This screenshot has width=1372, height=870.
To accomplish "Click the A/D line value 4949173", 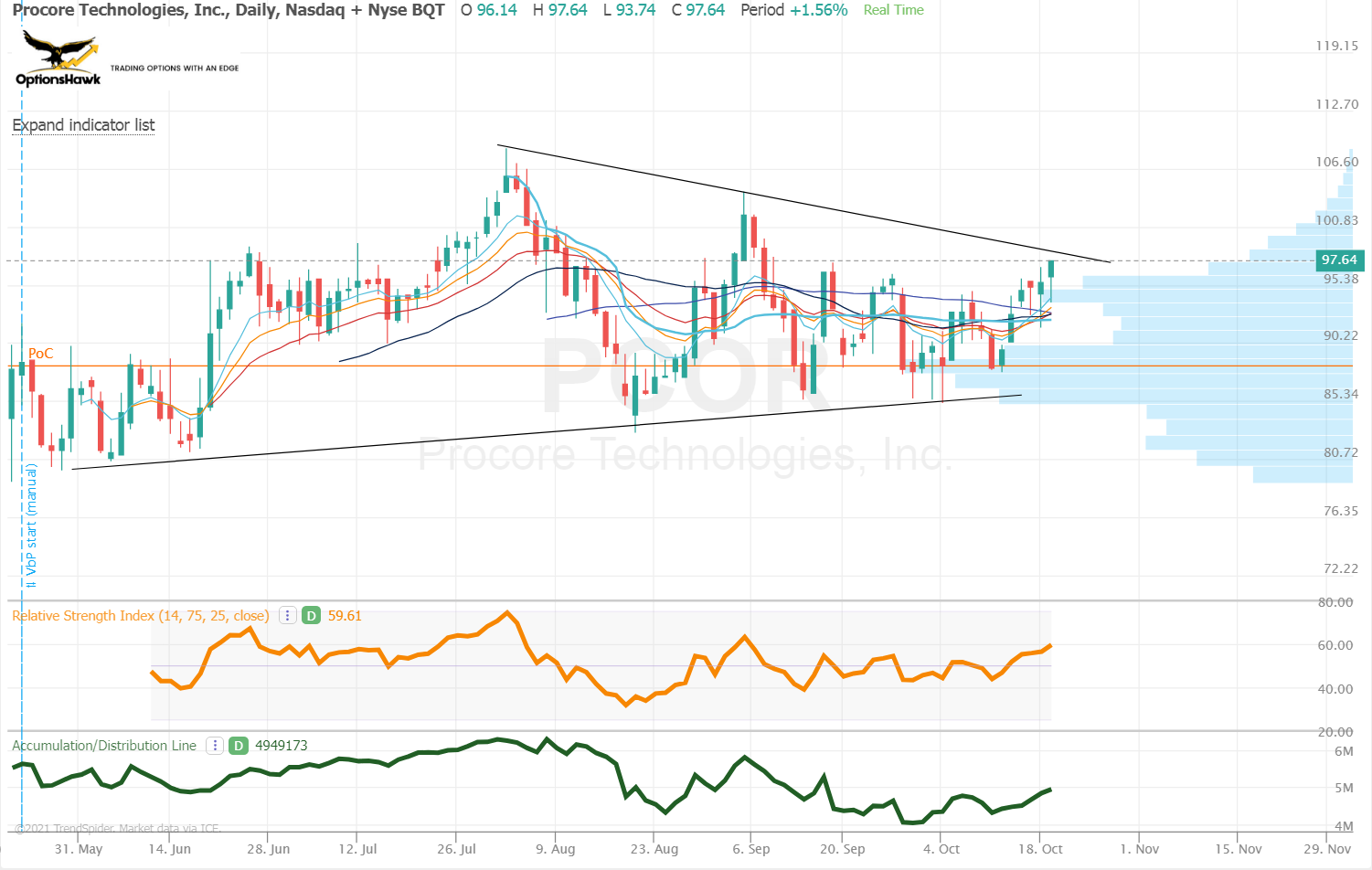I will [282, 746].
